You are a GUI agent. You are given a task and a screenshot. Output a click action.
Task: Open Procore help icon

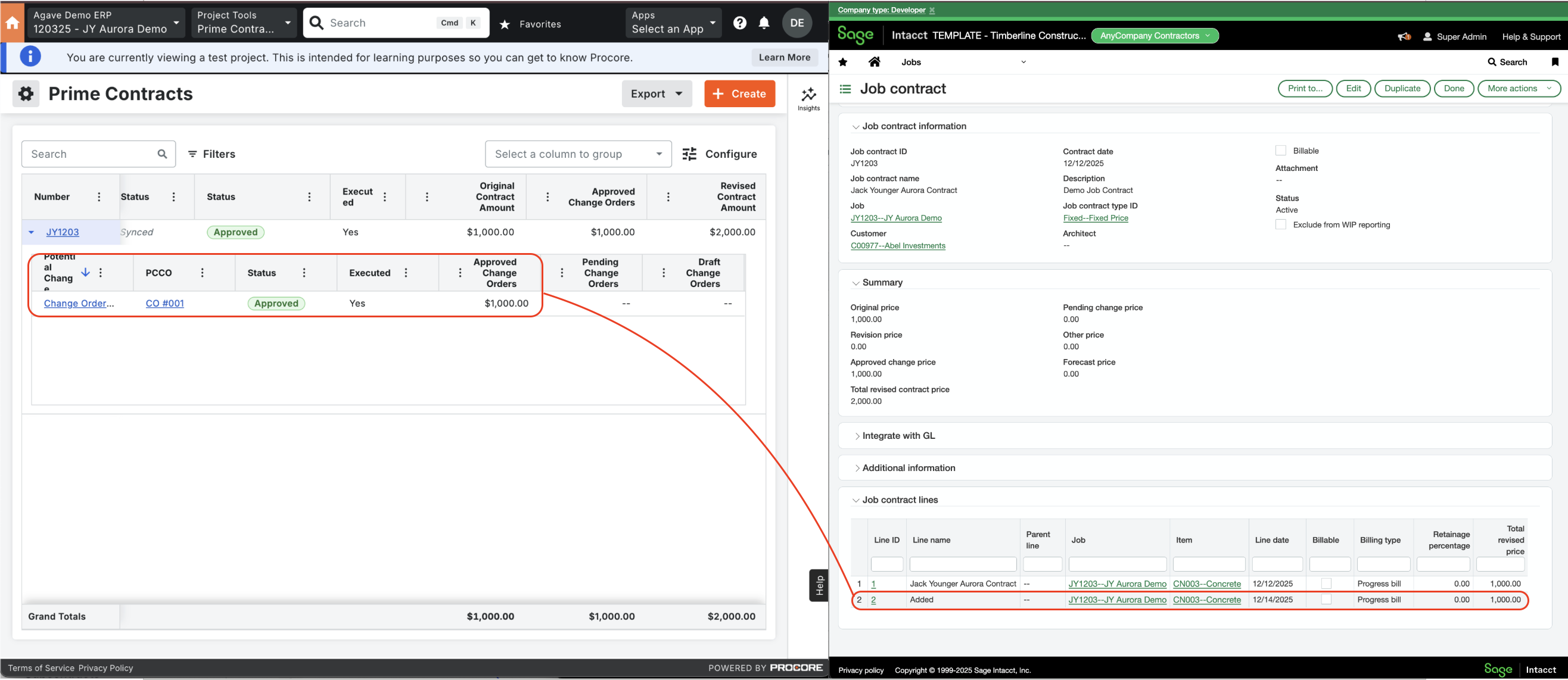click(x=739, y=23)
